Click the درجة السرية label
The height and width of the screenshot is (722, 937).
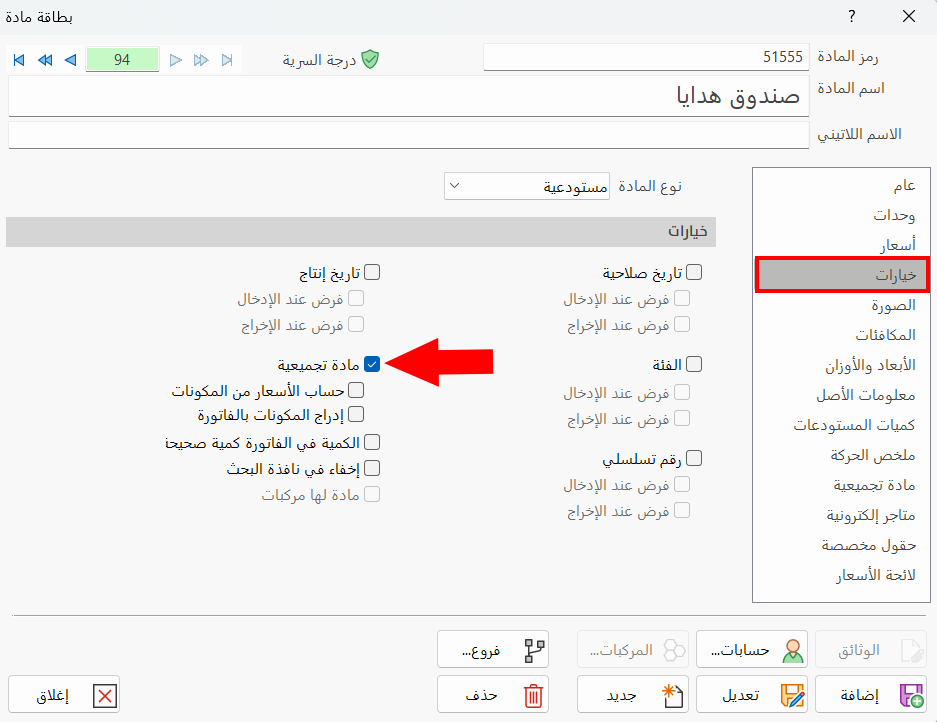[x=319, y=60]
